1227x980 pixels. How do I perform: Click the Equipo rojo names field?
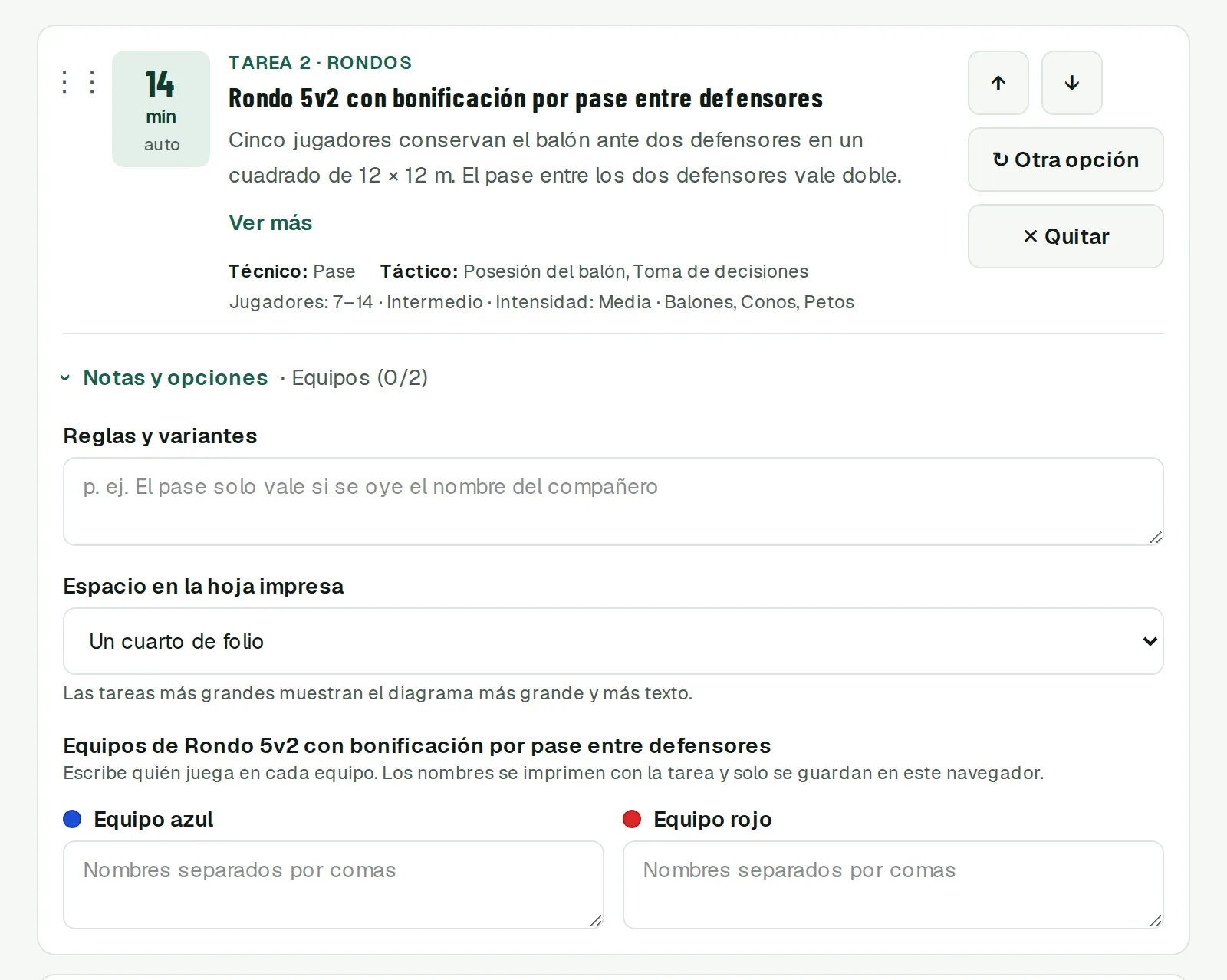(893, 885)
